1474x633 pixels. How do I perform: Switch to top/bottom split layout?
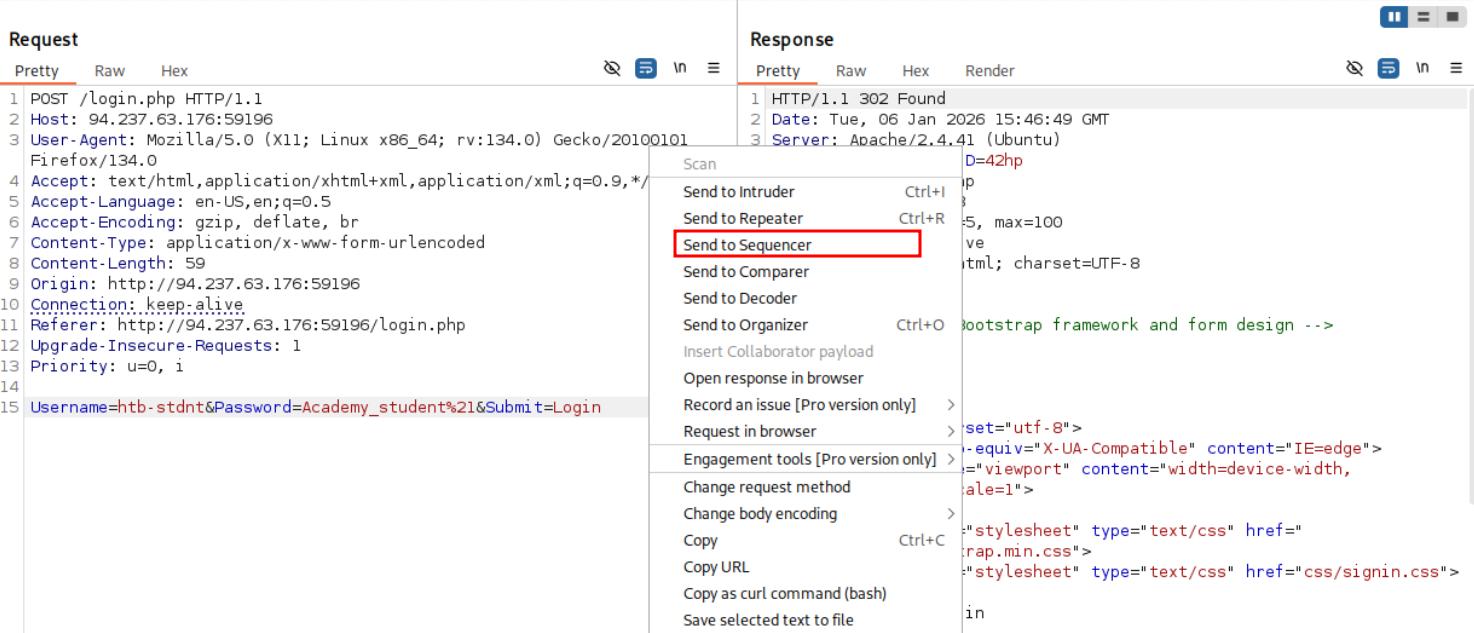tap(1424, 18)
